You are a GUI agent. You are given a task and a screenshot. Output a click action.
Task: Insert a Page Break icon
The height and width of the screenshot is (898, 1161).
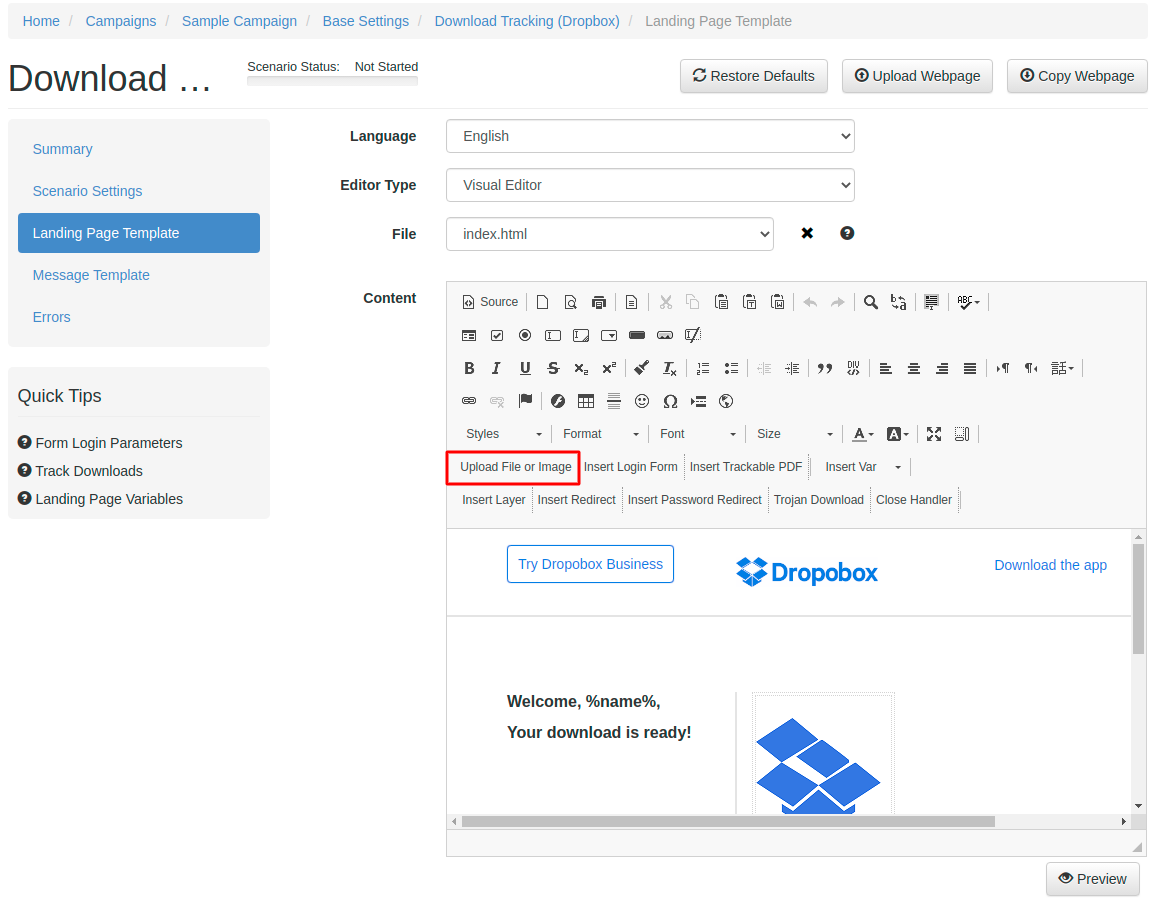pos(698,401)
